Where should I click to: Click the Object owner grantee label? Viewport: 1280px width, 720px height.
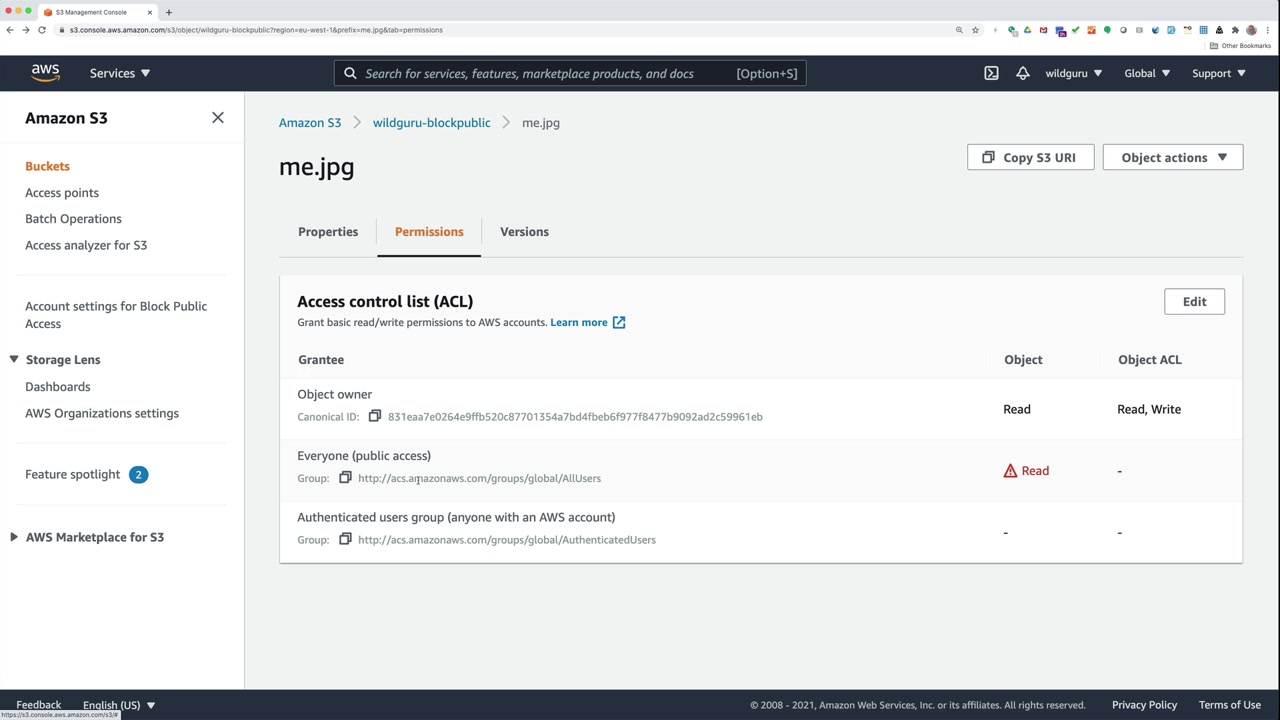click(x=334, y=395)
